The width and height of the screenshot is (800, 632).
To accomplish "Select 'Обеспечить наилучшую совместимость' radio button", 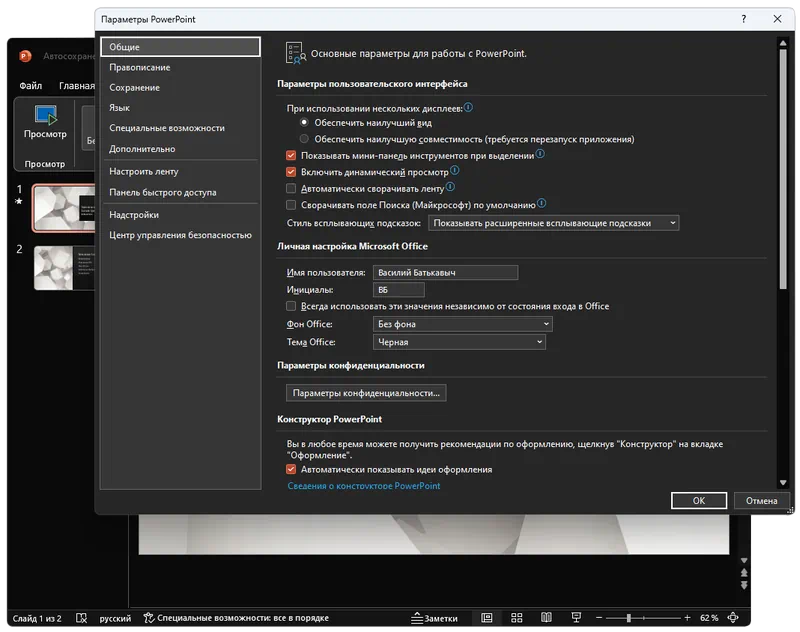I will pyautogui.click(x=305, y=139).
